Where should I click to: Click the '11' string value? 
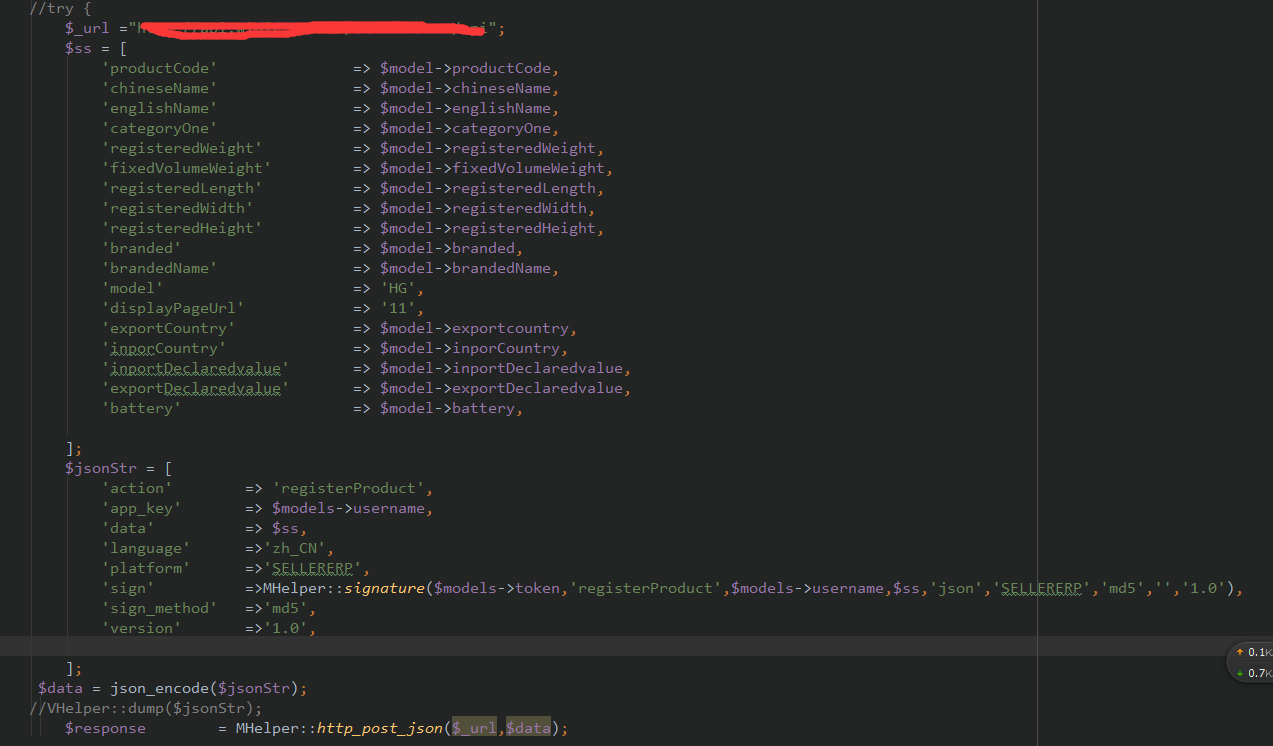tap(398, 308)
